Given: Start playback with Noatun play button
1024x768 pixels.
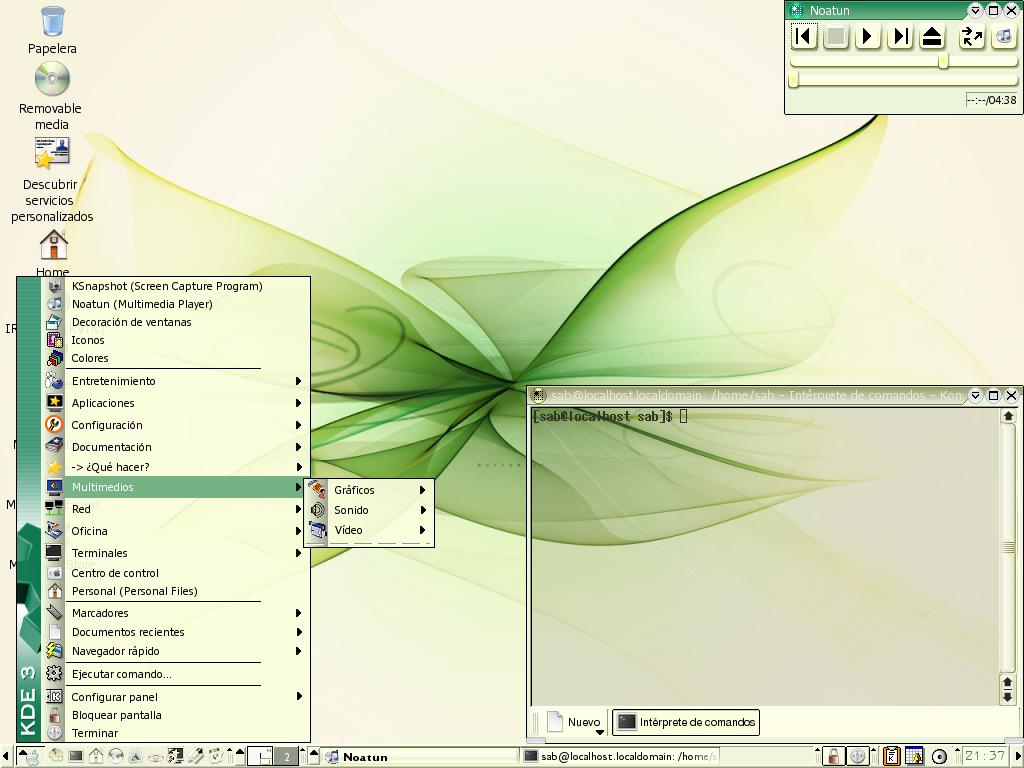Looking at the screenshot, I should coord(867,37).
